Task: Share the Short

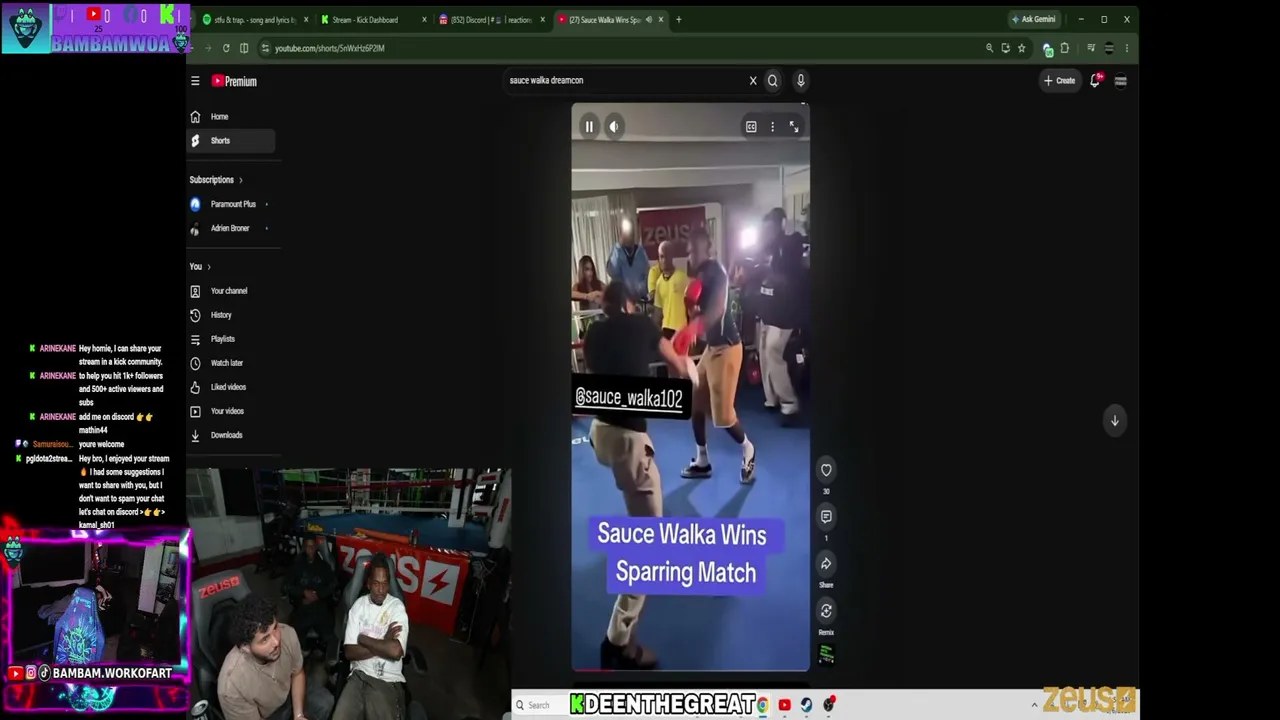Action: click(x=826, y=564)
